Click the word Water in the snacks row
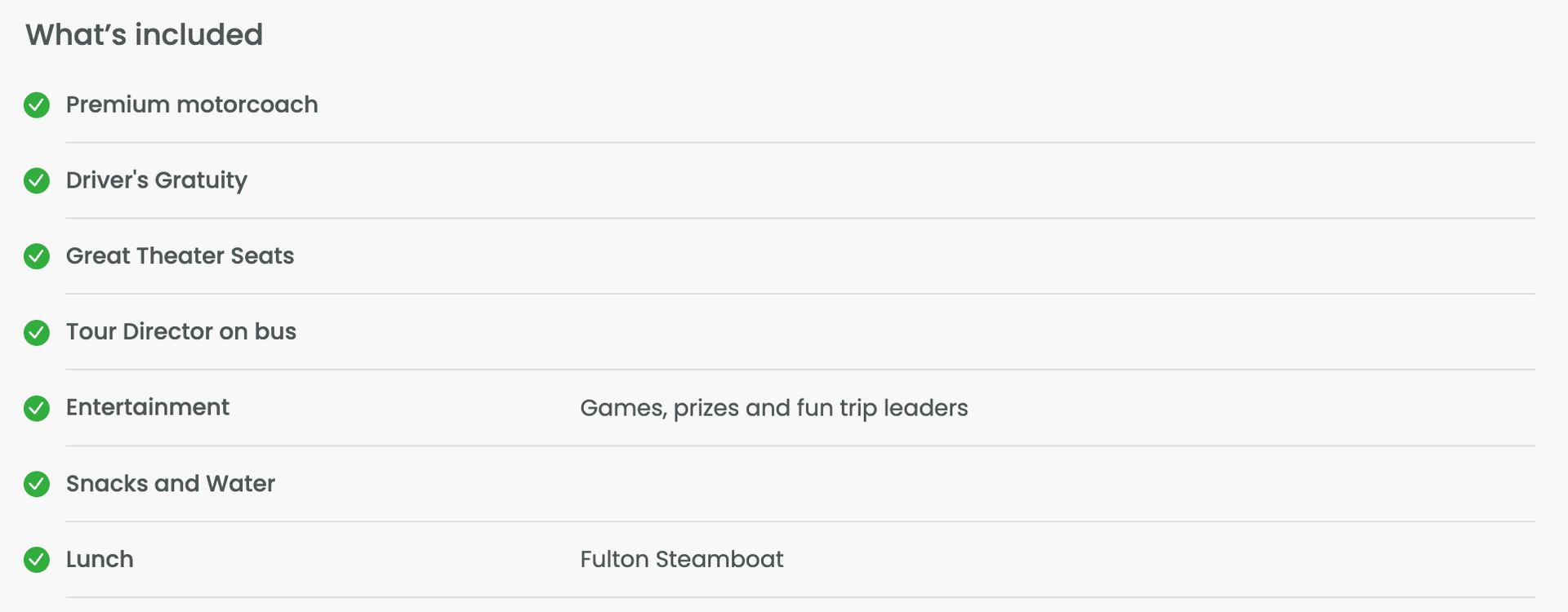Screen dimensions: 1568x612 pyautogui.click(x=241, y=483)
